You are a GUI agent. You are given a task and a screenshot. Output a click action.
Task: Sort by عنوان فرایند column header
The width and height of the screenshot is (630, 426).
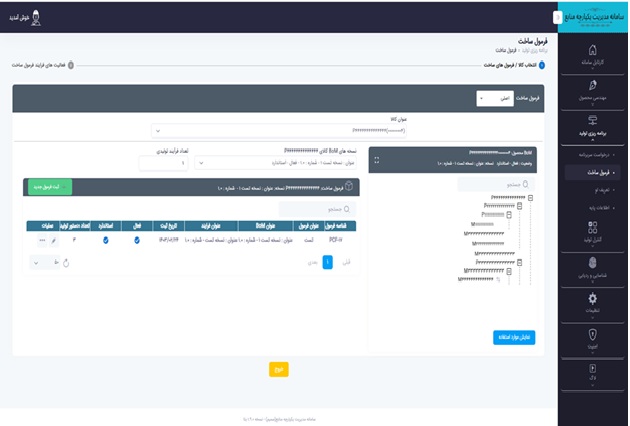click(211, 226)
